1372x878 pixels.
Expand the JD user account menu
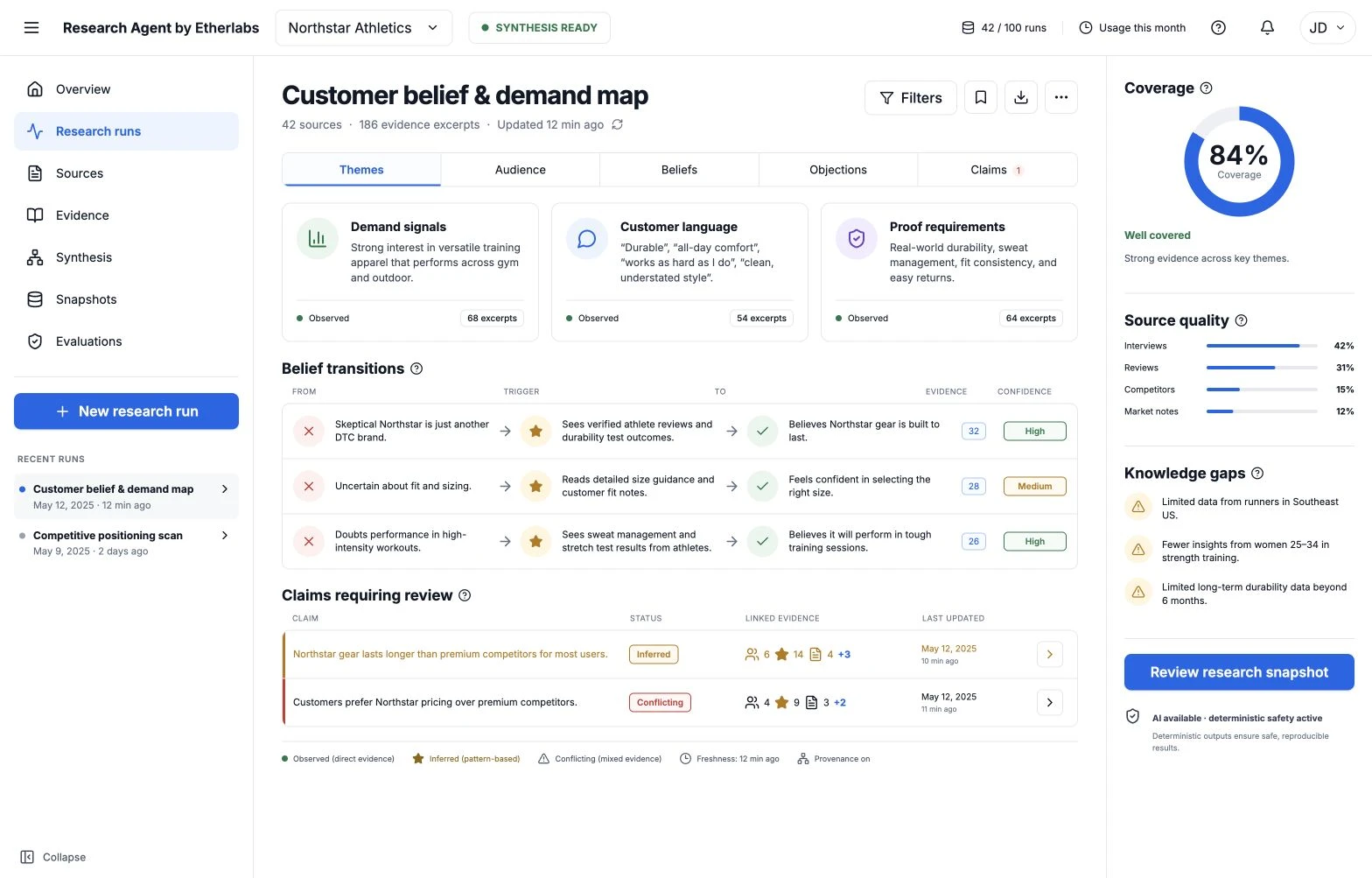(1327, 28)
